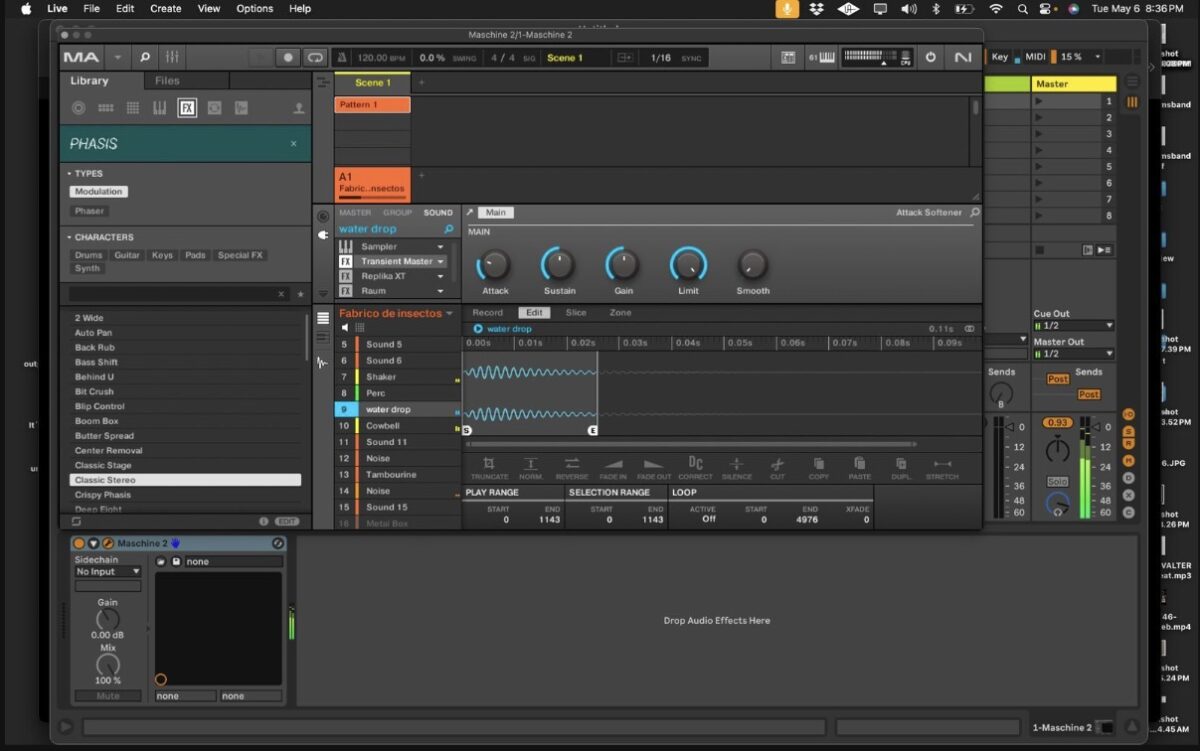Image resolution: width=1200 pixels, height=751 pixels.
Task: Select Bit Crush preset
Action: pos(185,392)
